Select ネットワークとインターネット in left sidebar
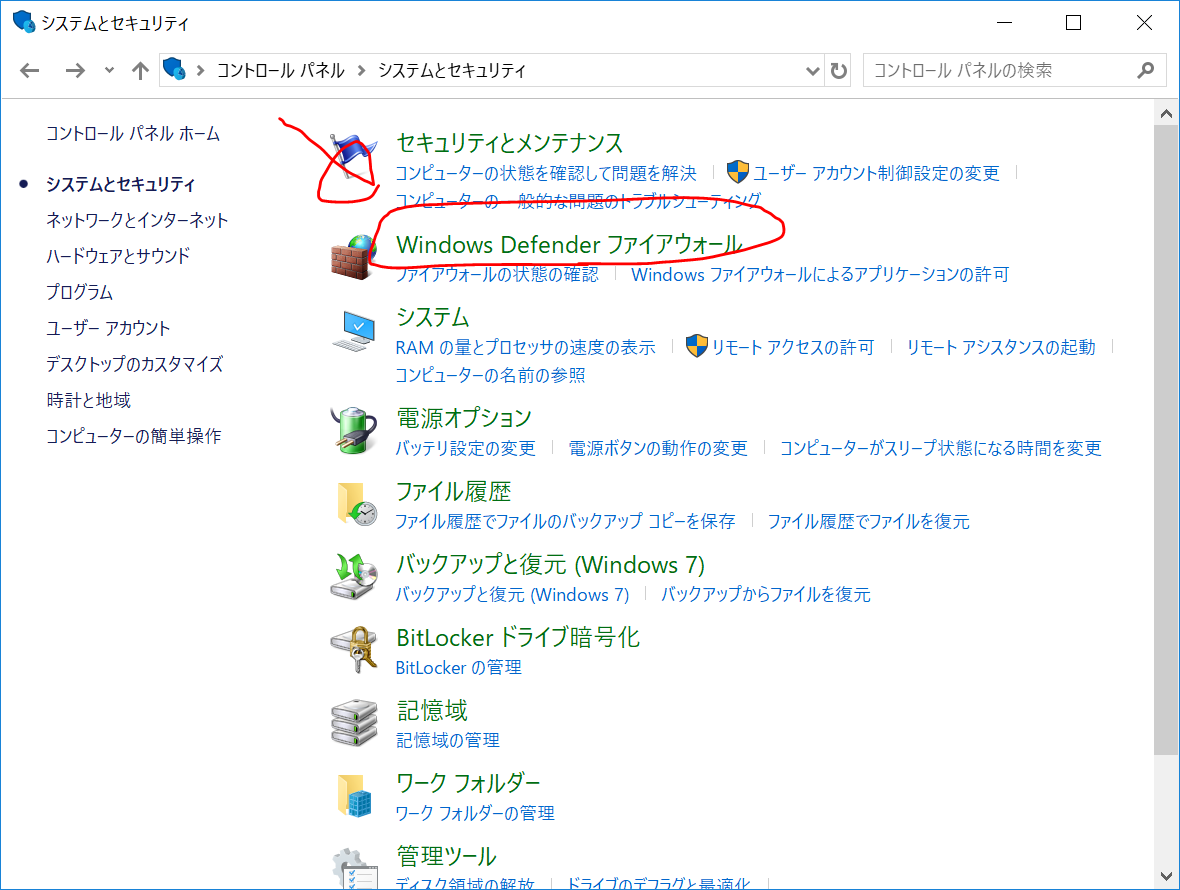The image size is (1180, 890). (137, 220)
